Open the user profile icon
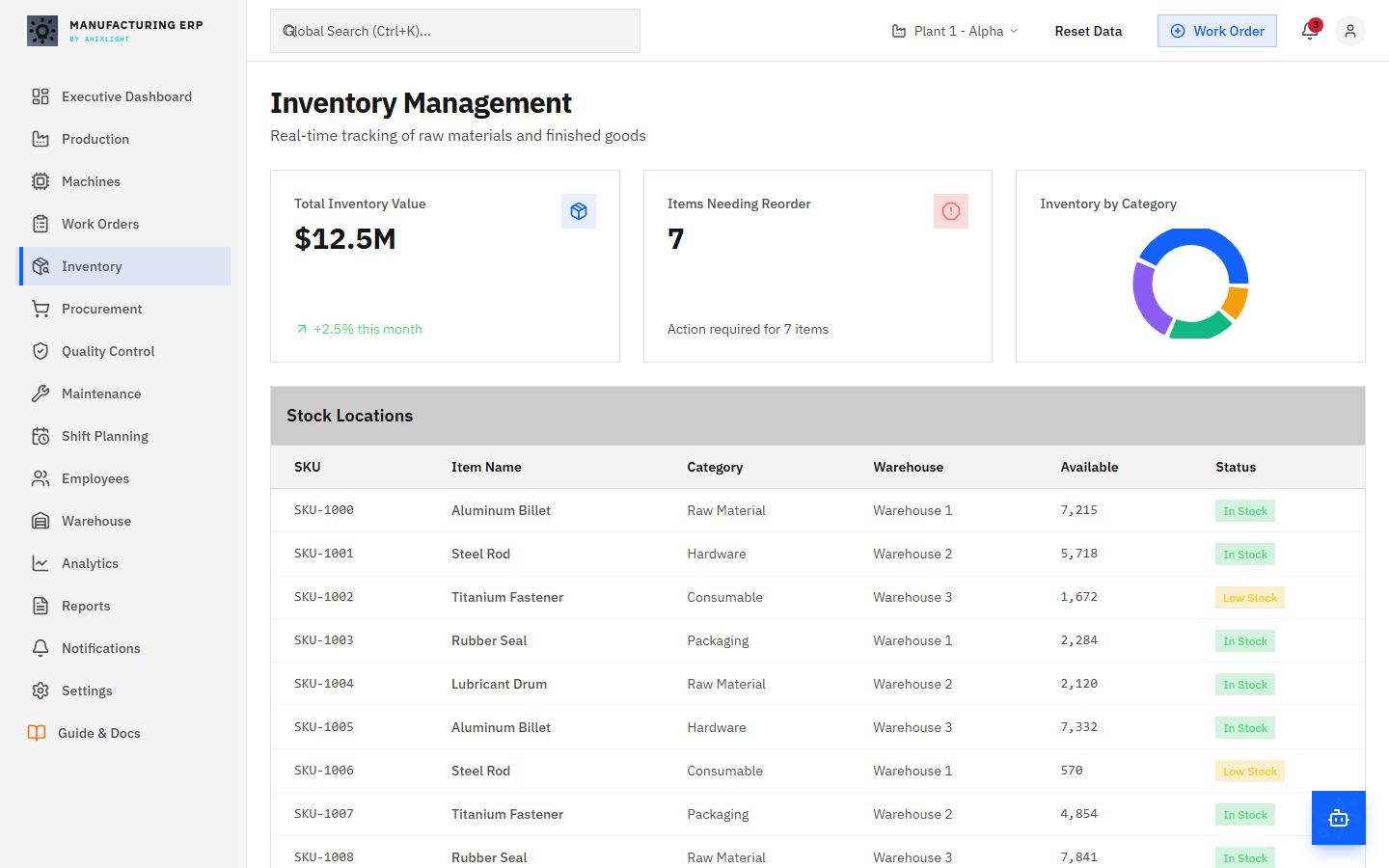Viewport: 1389px width, 868px height. pyautogui.click(x=1350, y=31)
